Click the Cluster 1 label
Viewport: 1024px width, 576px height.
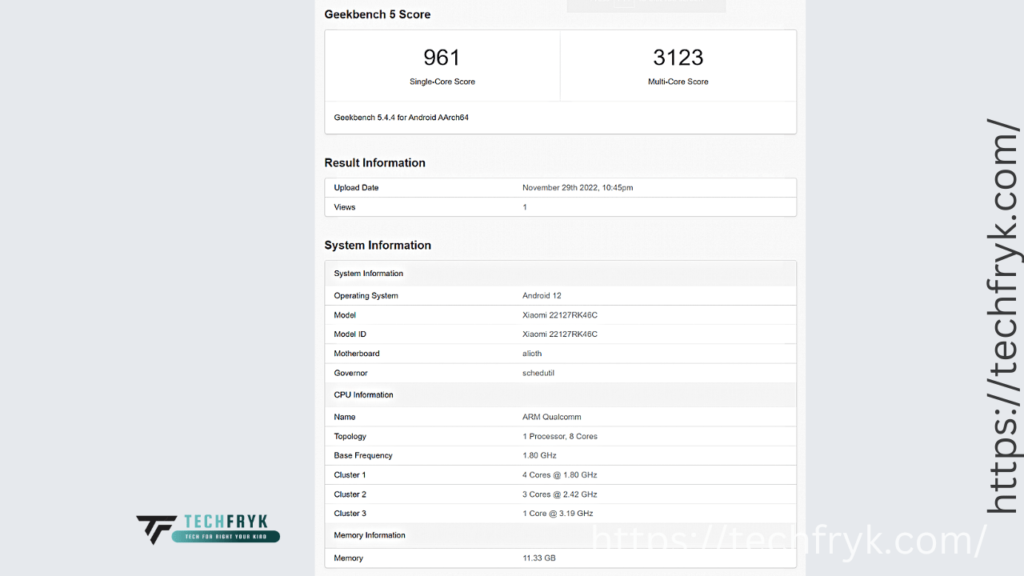click(x=350, y=475)
